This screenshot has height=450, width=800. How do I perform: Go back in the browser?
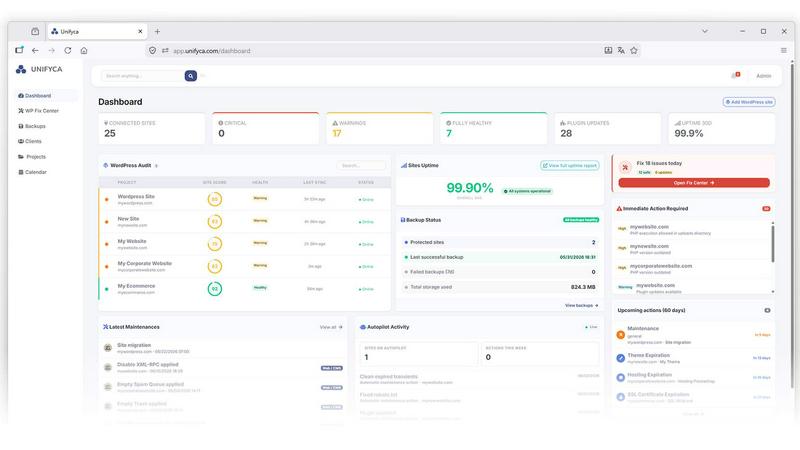pyautogui.click(x=35, y=51)
